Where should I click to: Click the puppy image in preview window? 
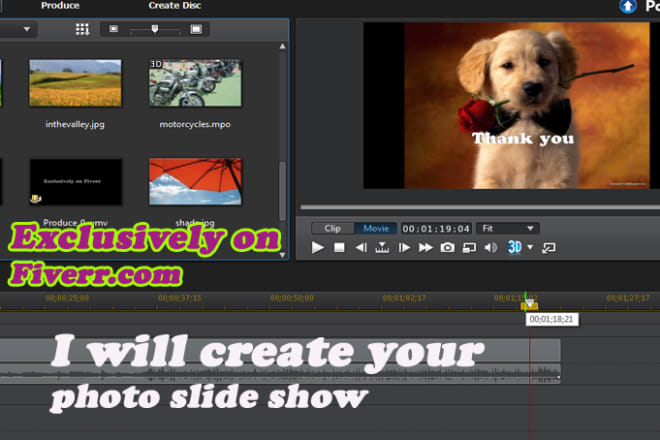(x=526, y=105)
